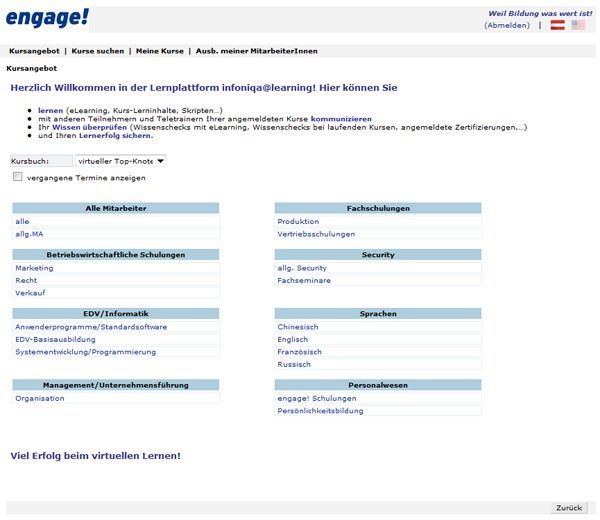The image size is (600, 520).
Task: Click the Organisation link under Management
Action: click(x=40, y=398)
